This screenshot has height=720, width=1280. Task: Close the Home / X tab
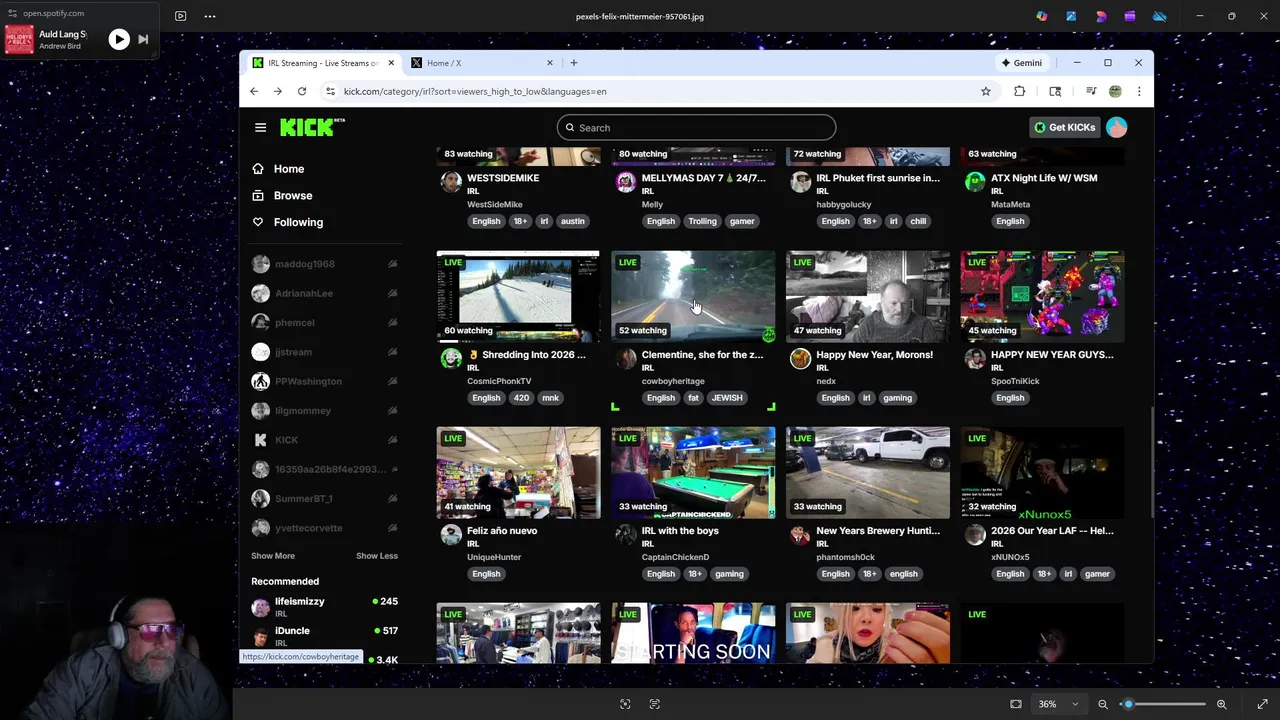pyautogui.click(x=549, y=63)
